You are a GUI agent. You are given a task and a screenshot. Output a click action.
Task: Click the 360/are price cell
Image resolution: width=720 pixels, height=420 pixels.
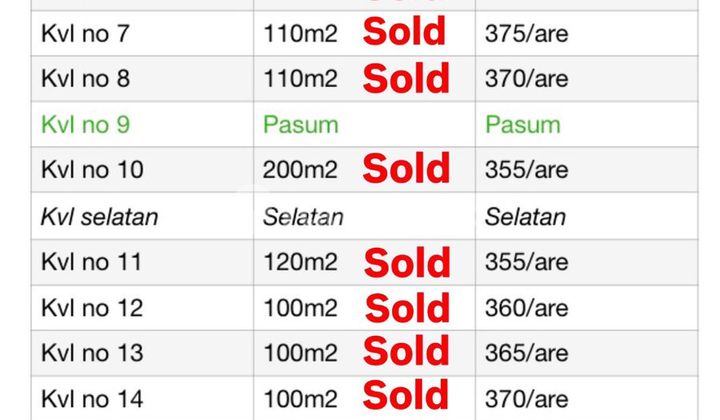pos(526,308)
